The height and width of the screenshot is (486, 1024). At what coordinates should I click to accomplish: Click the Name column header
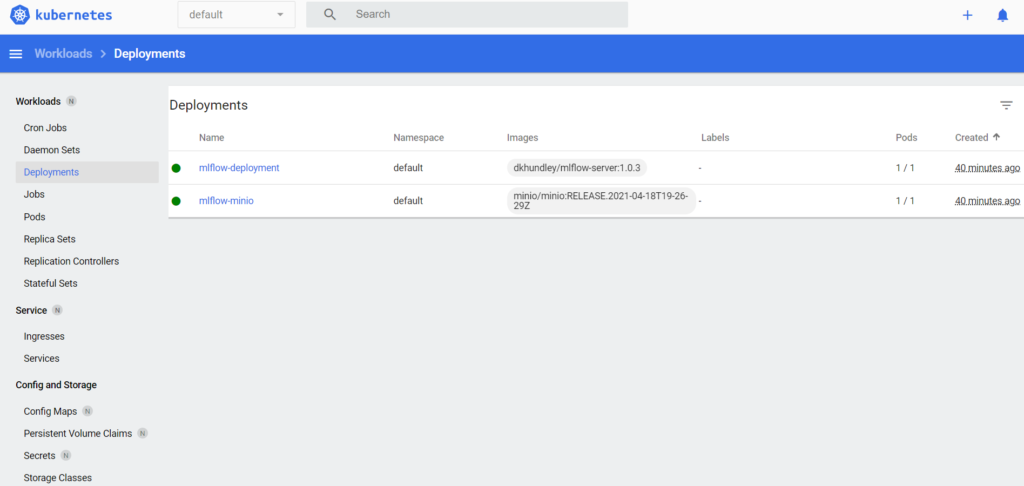click(212, 138)
